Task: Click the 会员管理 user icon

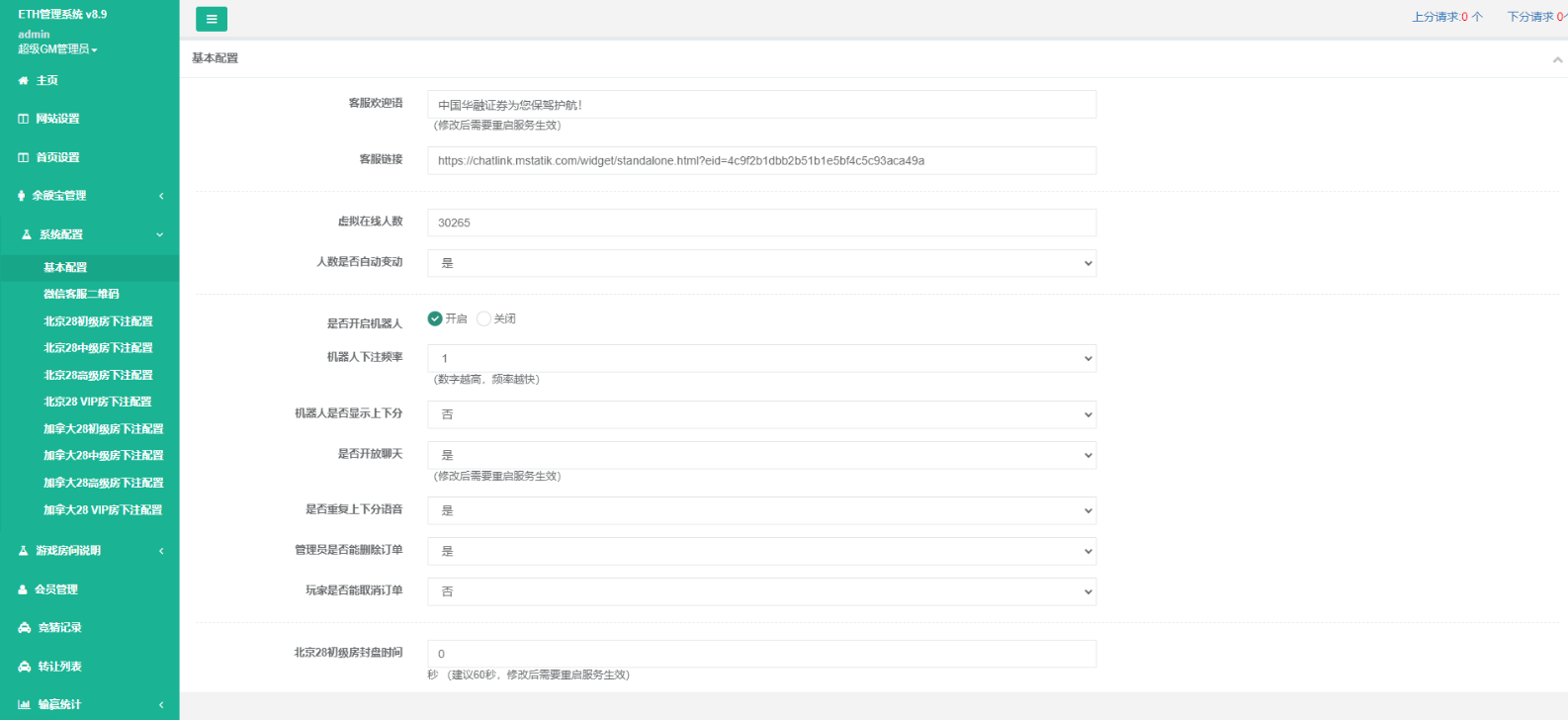Action: click(23, 589)
